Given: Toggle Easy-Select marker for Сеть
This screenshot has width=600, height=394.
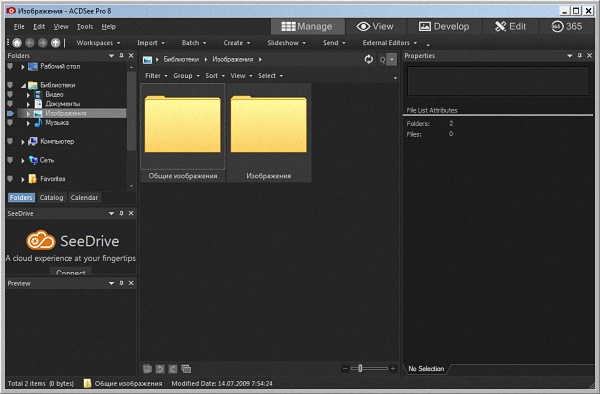Looking at the screenshot, I should (10, 160).
